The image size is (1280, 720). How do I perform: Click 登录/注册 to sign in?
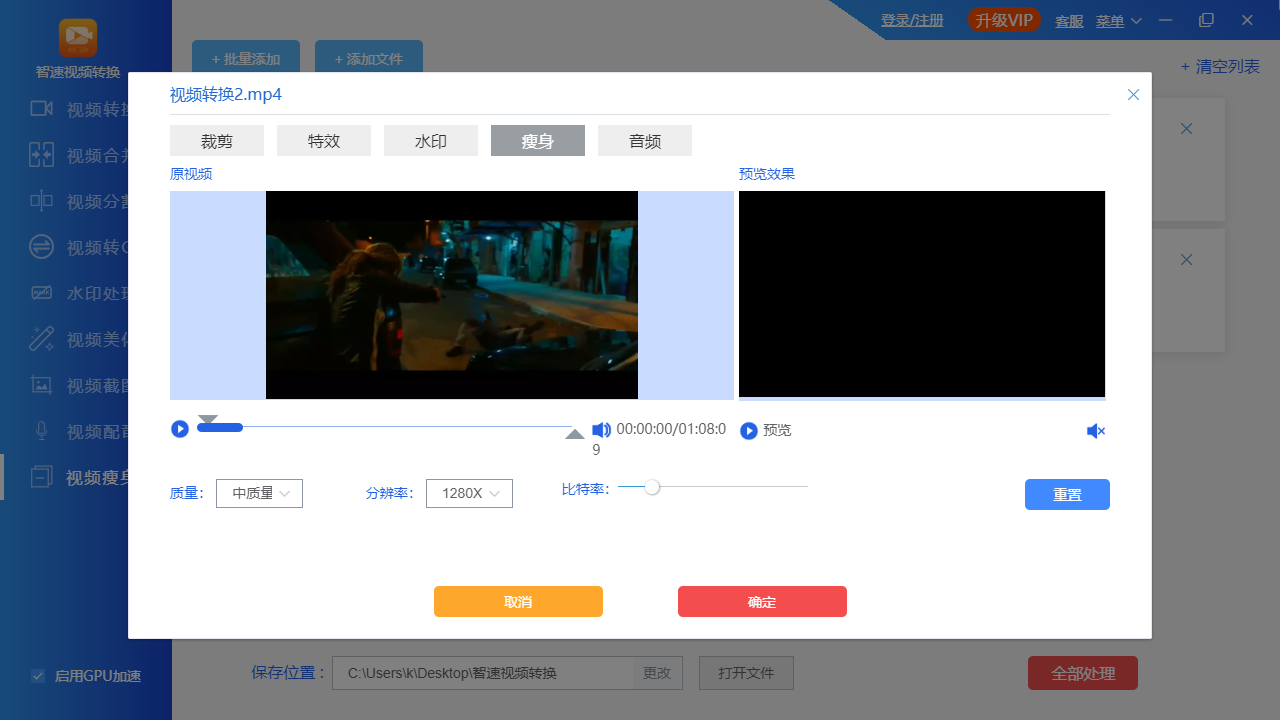click(912, 19)
